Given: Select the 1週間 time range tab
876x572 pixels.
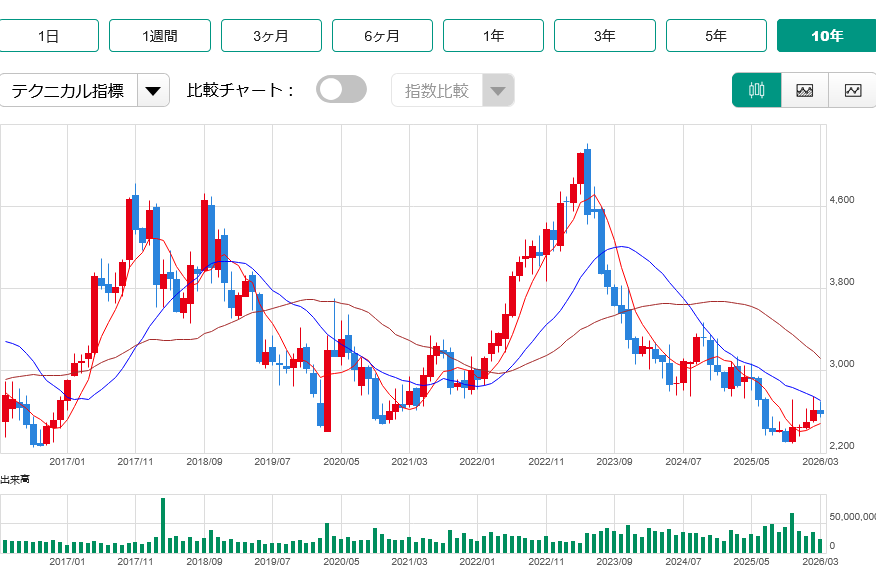Looking at the screenshot, I should pos(160,36).
